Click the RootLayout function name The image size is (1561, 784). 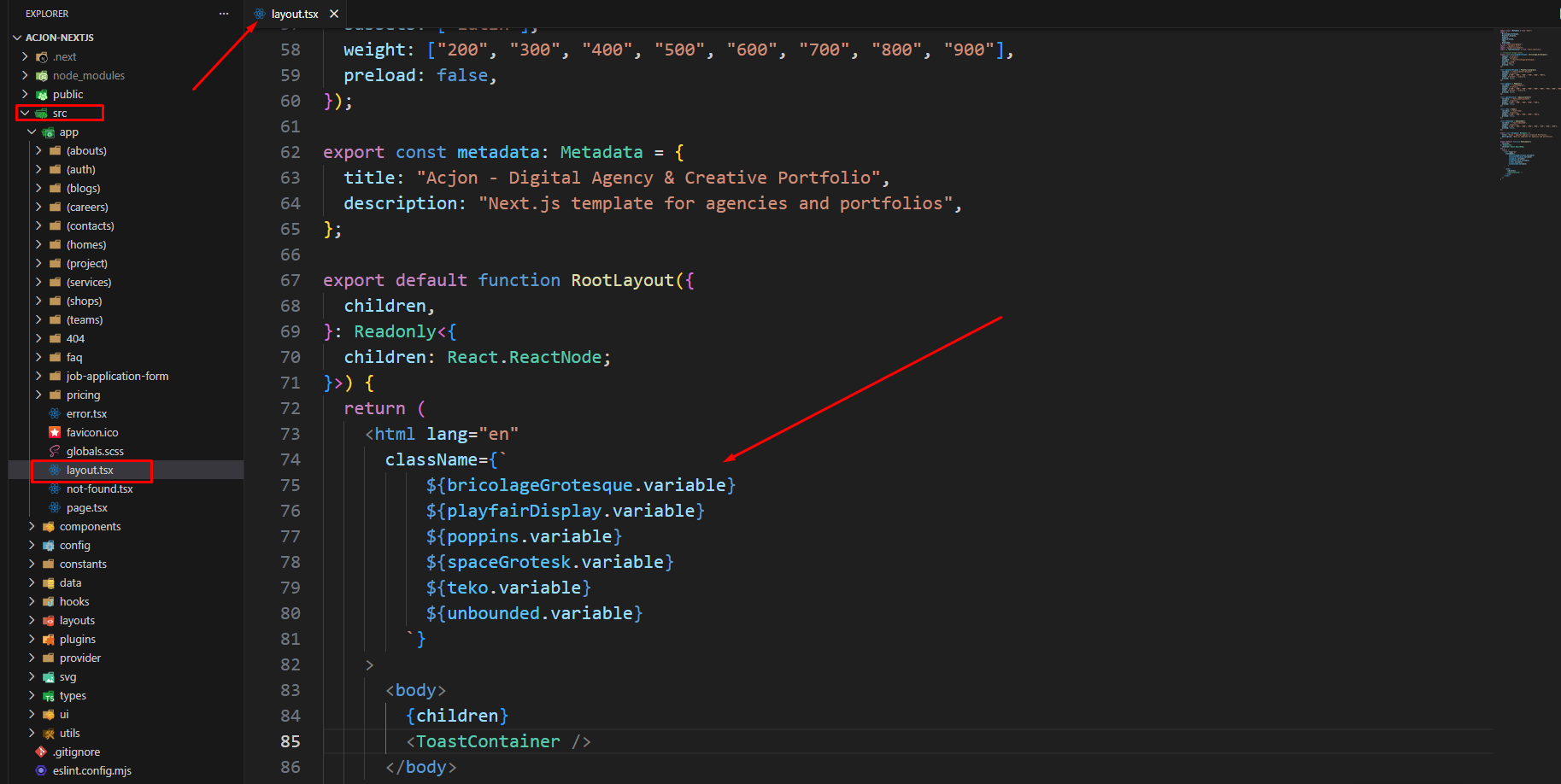tap(622, 280)
